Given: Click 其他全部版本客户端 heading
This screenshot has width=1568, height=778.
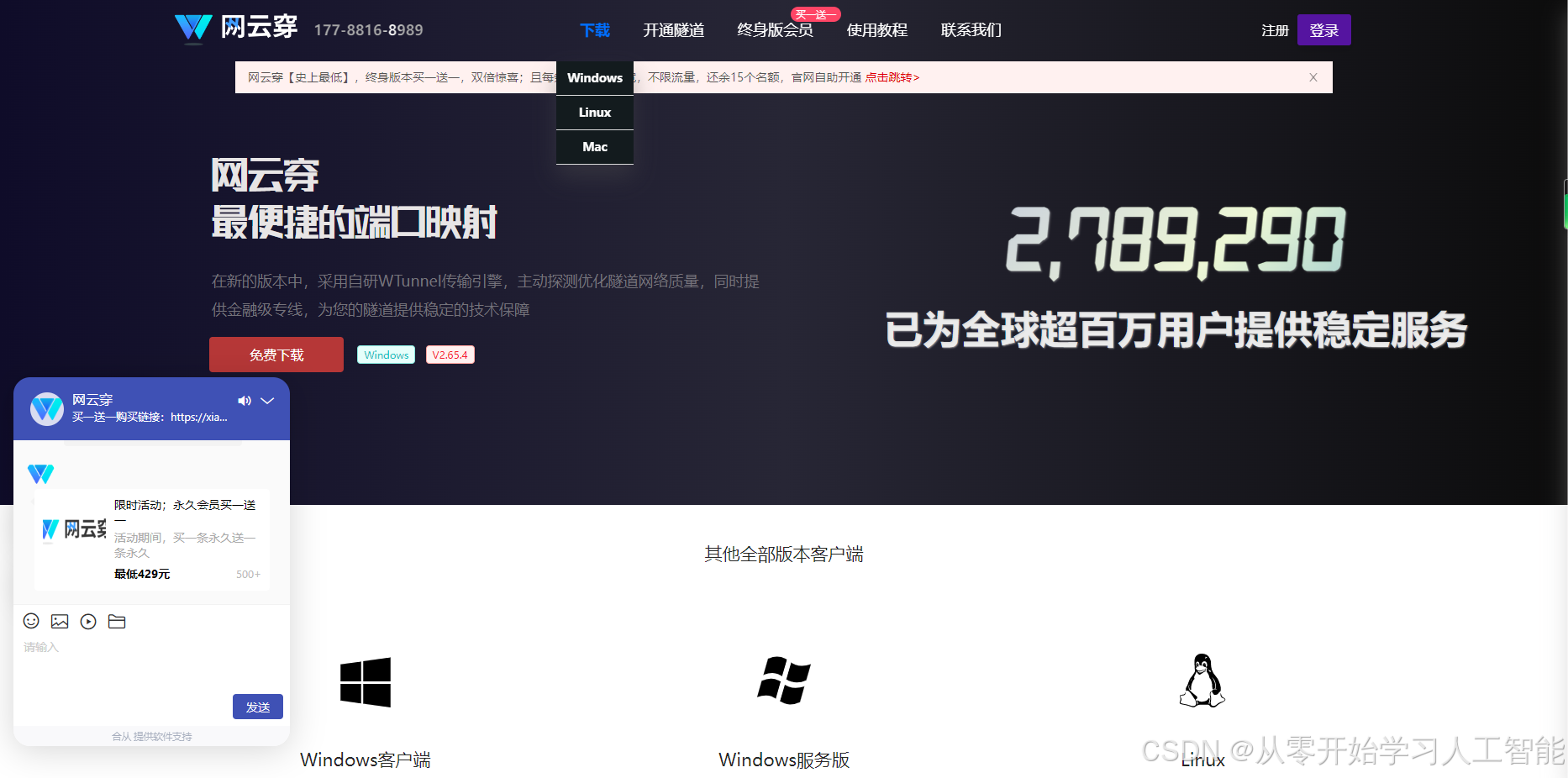Looking at the screenshot, I should [784, 554].
